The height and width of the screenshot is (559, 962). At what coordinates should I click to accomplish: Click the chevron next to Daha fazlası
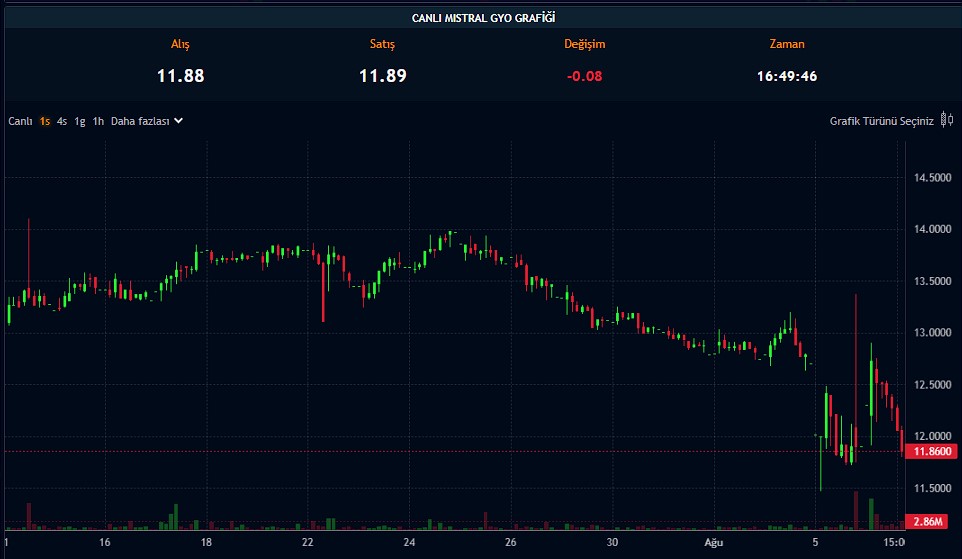coord(179,121)
